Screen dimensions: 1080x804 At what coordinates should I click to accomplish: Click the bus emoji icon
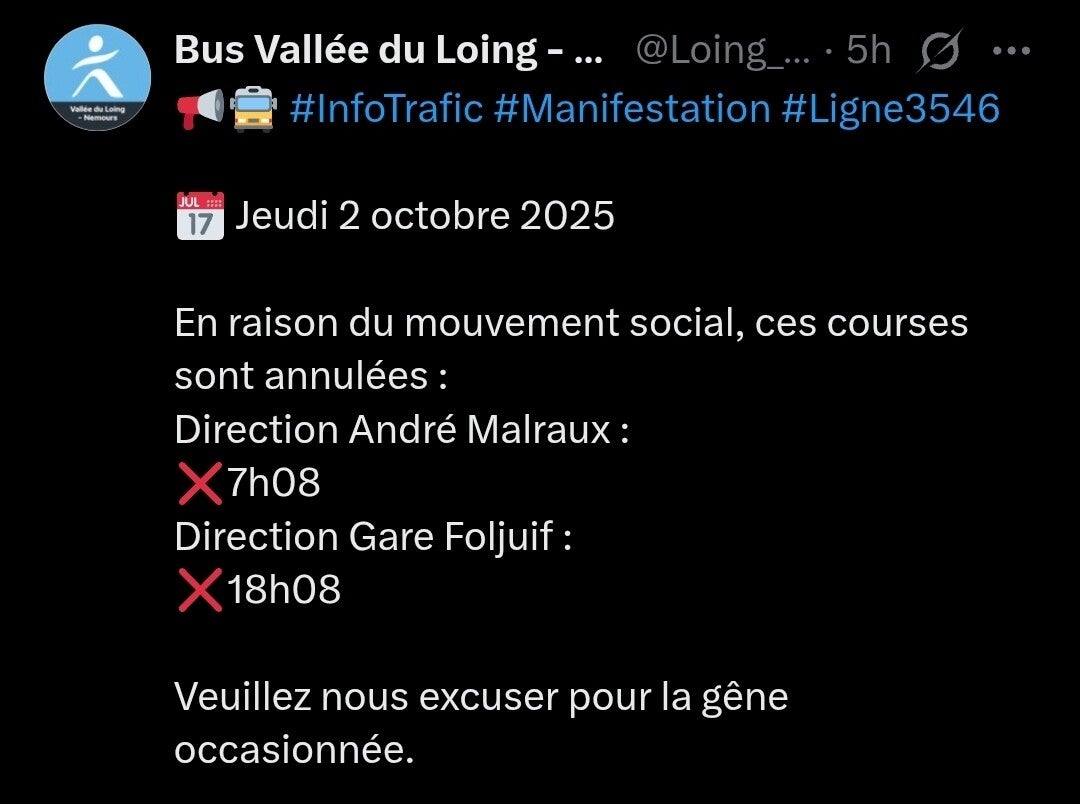tap(253, 108)
